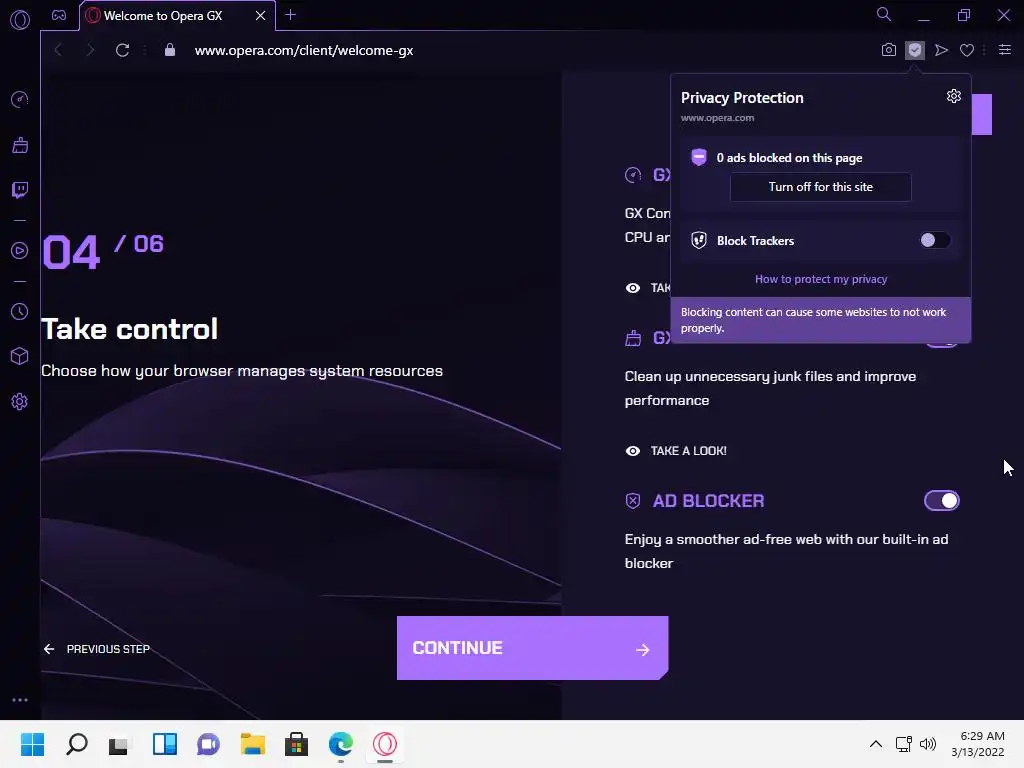
Task: Open History clock icon in sidebar
Action: pos(20,312)
